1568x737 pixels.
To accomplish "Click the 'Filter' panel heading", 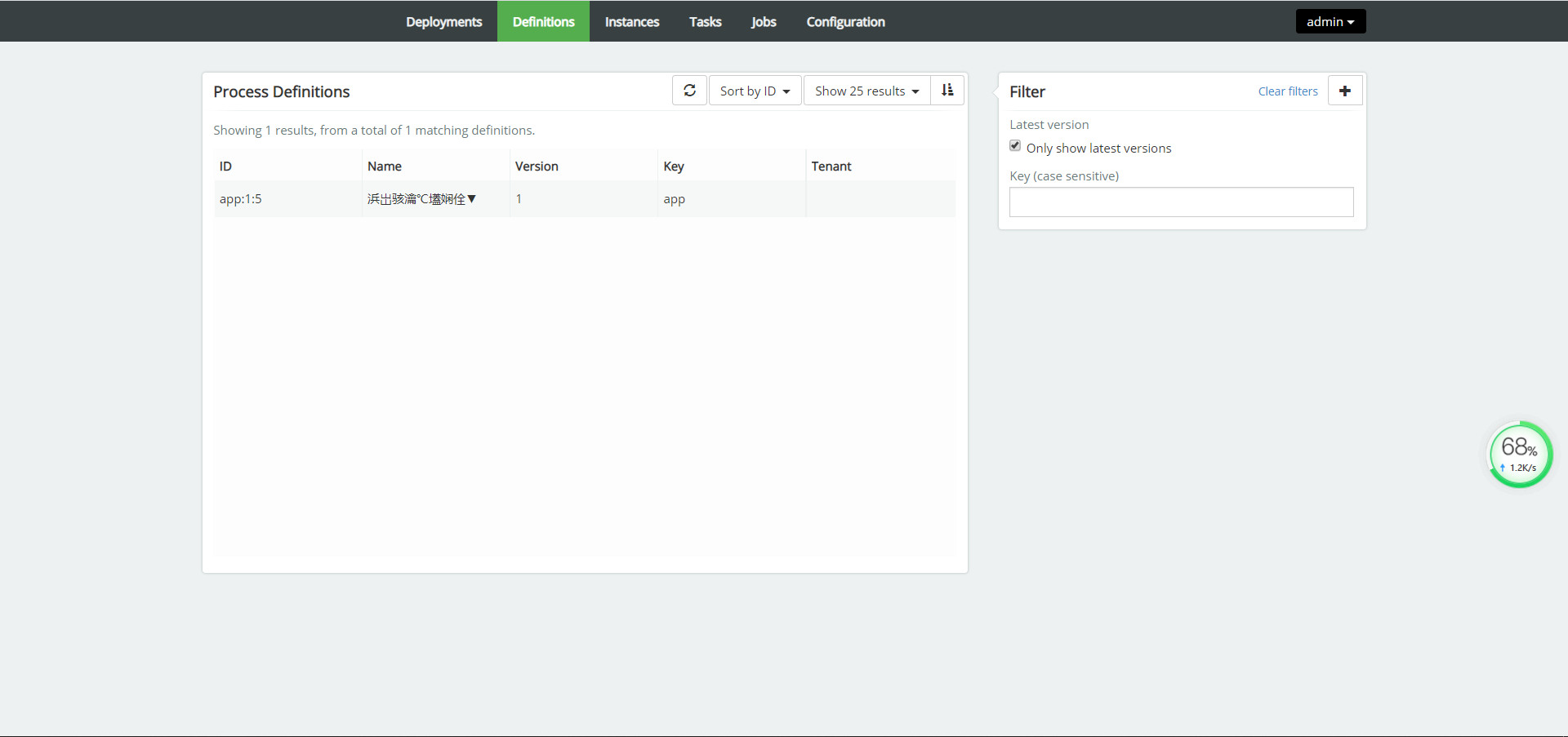I will click(x=1027, y=92).
